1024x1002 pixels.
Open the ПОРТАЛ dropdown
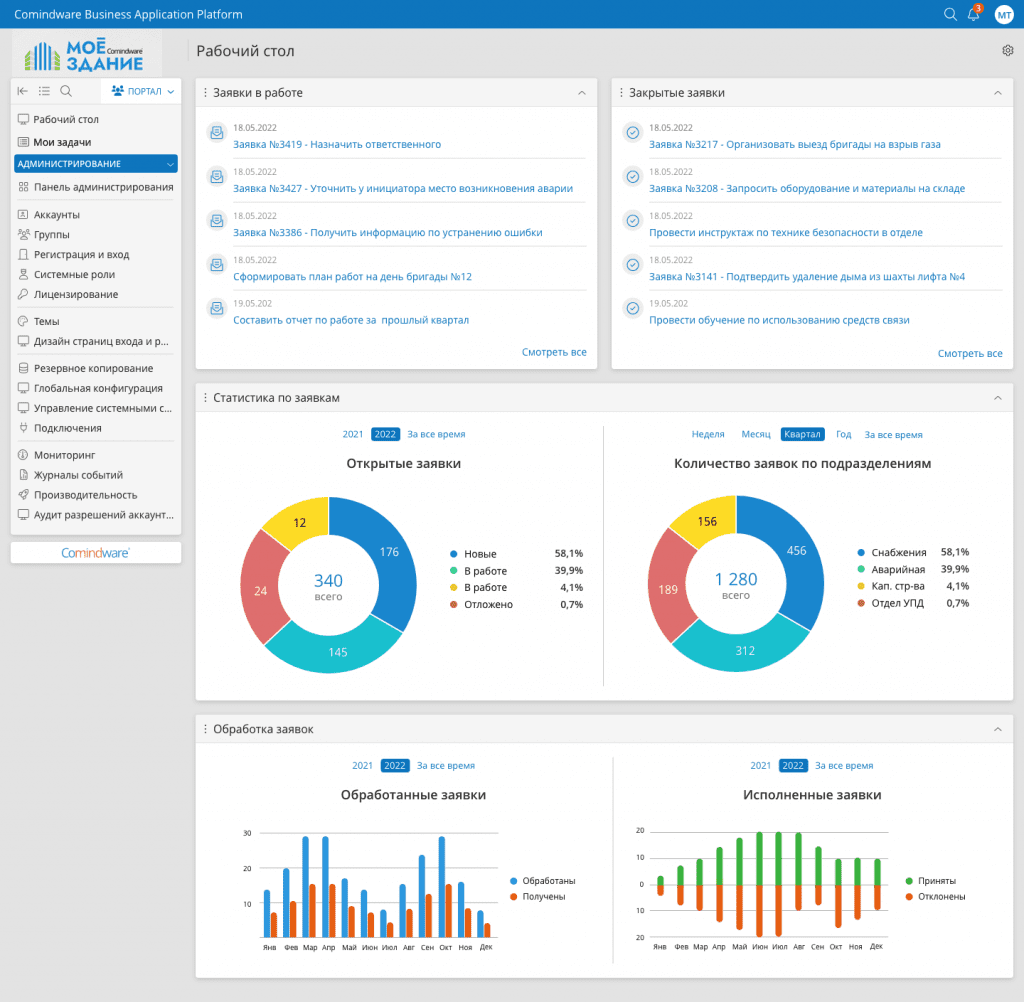click(141, 90)
